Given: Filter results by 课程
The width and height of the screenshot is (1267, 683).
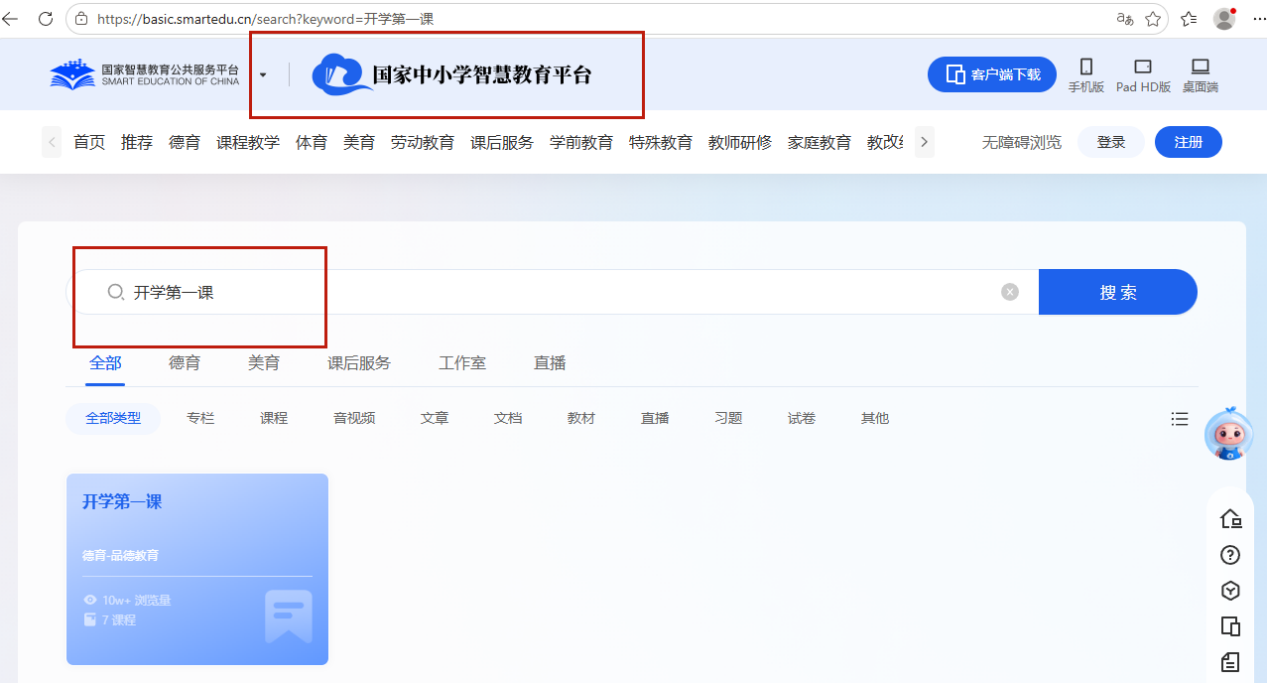Looking at the screenshot, I should (x=274, y=418).
